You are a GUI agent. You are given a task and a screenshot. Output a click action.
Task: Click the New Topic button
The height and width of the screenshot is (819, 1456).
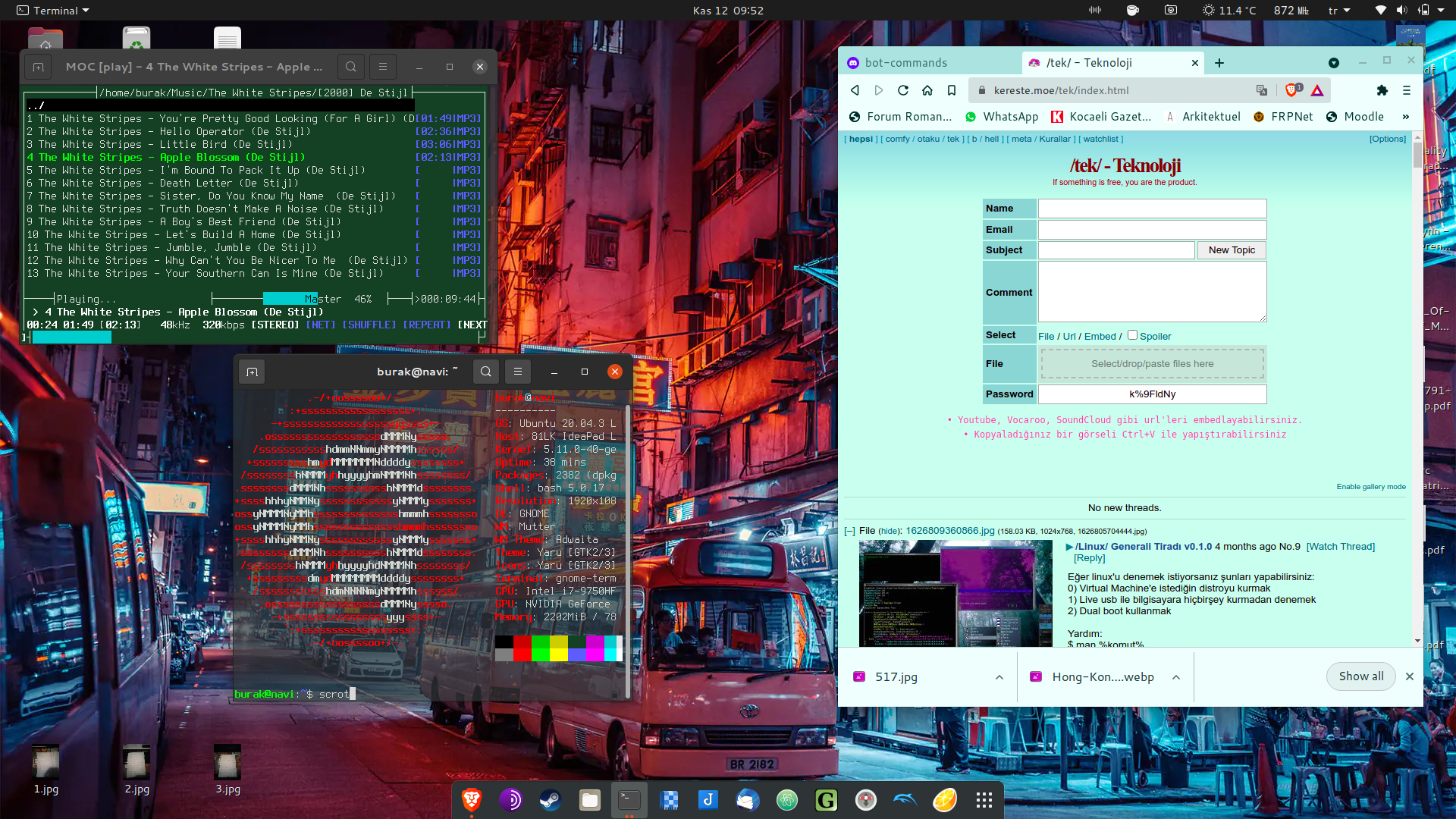pos(1232,250)
